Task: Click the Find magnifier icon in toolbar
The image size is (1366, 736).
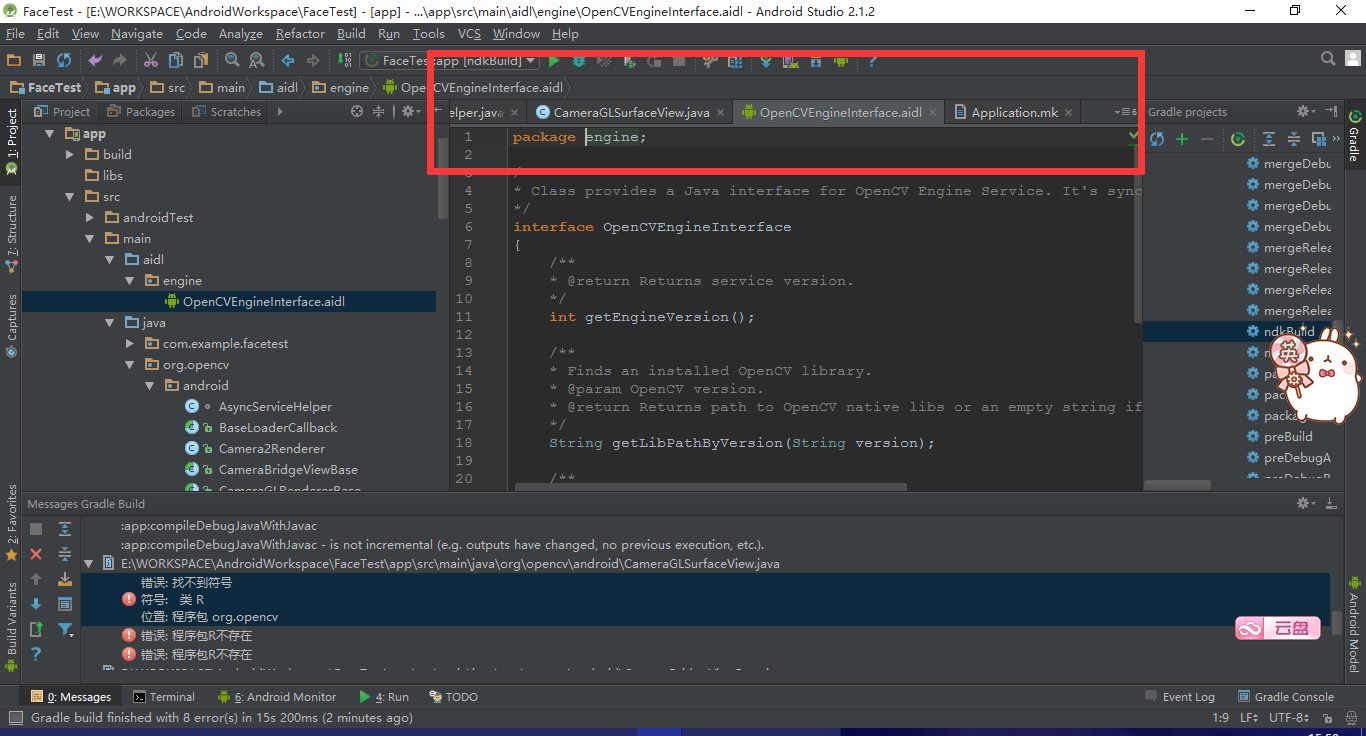Action: pyautogui.click(x=232, y=61)
